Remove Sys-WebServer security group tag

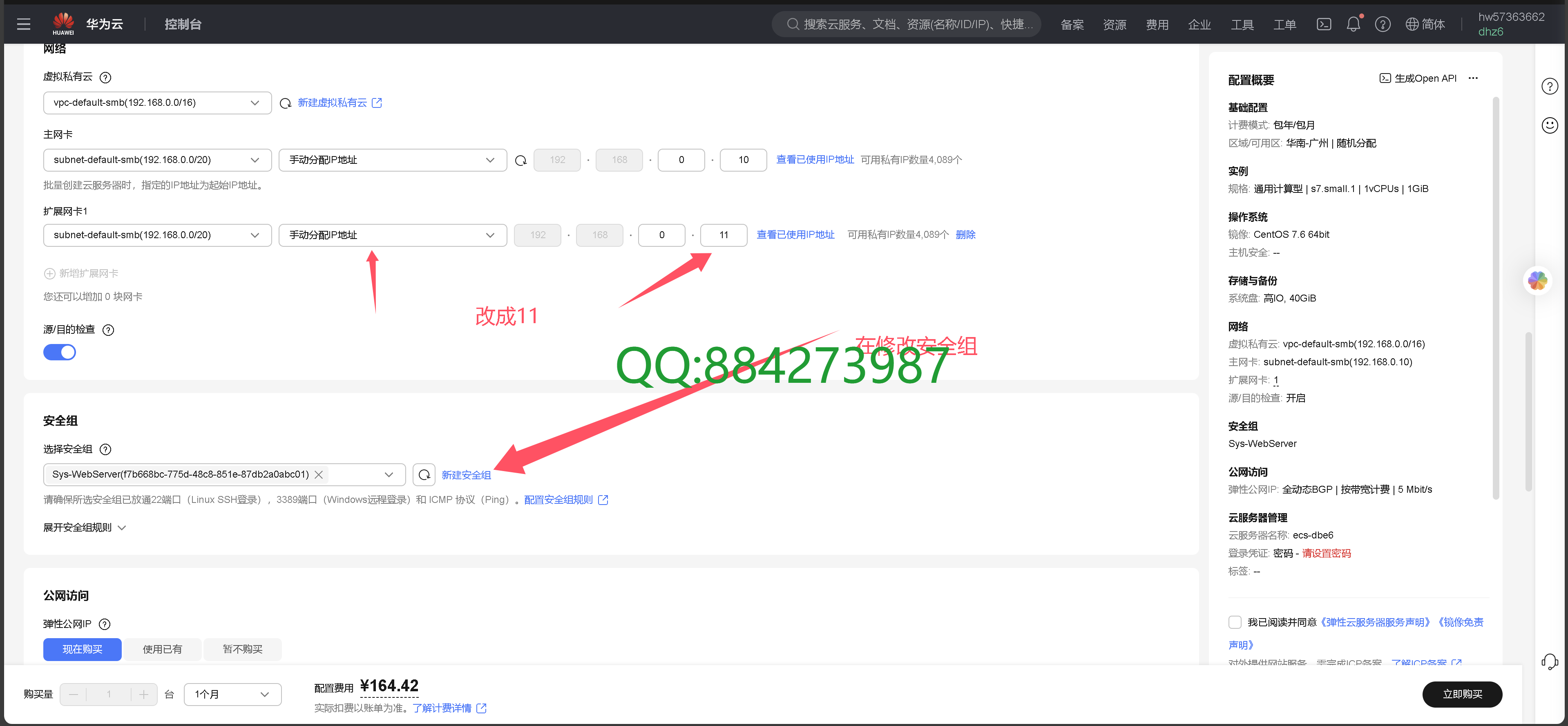tap(318, 474)
